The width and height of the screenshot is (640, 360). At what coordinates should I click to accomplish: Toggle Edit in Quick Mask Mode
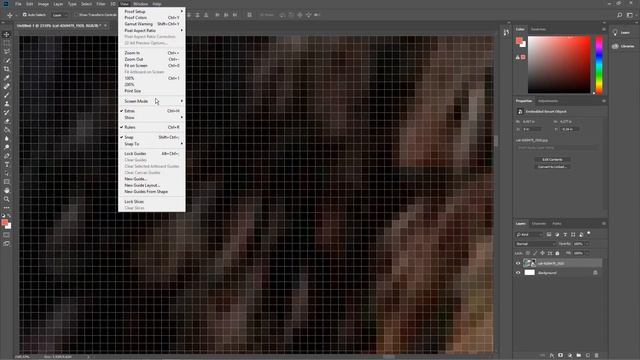(7, 235)
